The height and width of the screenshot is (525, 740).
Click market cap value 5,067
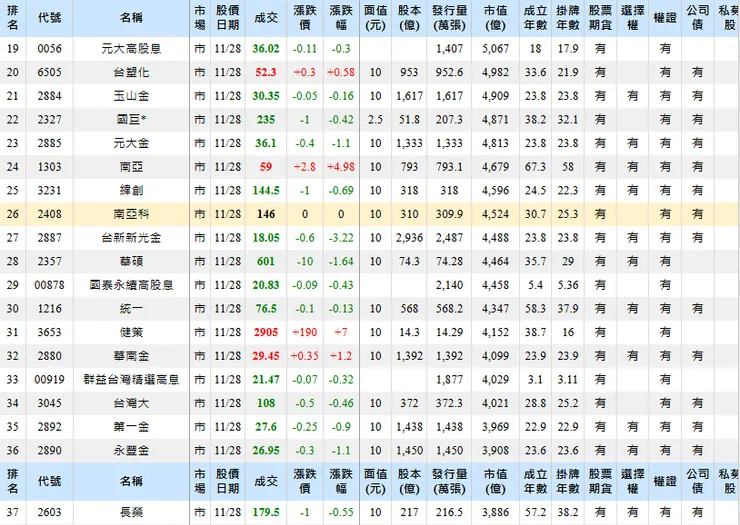(495, 49)
